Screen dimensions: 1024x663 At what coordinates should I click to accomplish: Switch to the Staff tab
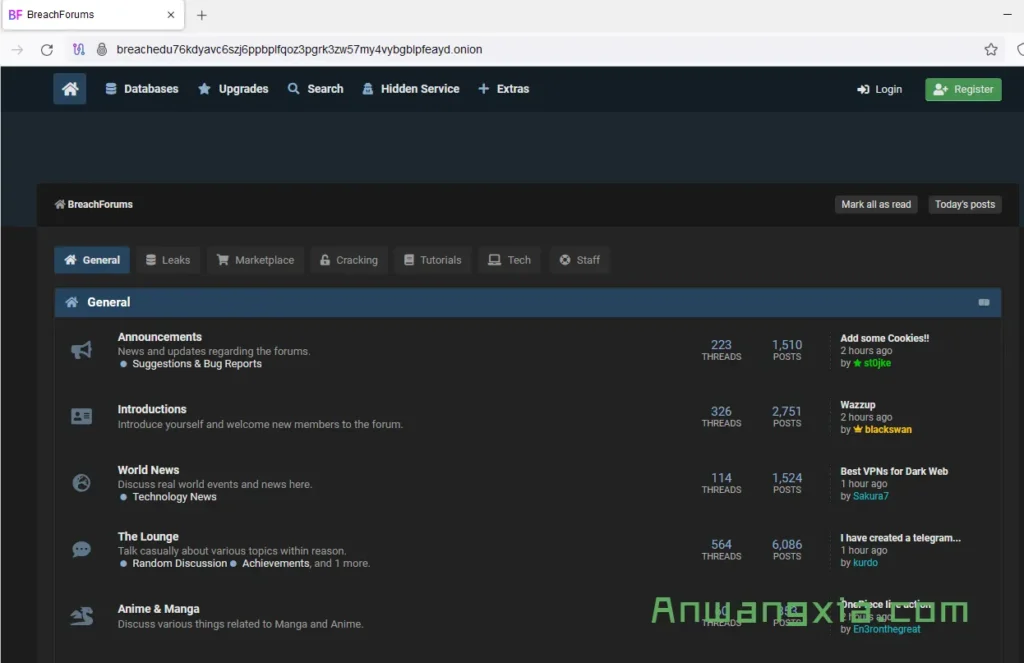(579, 260)
